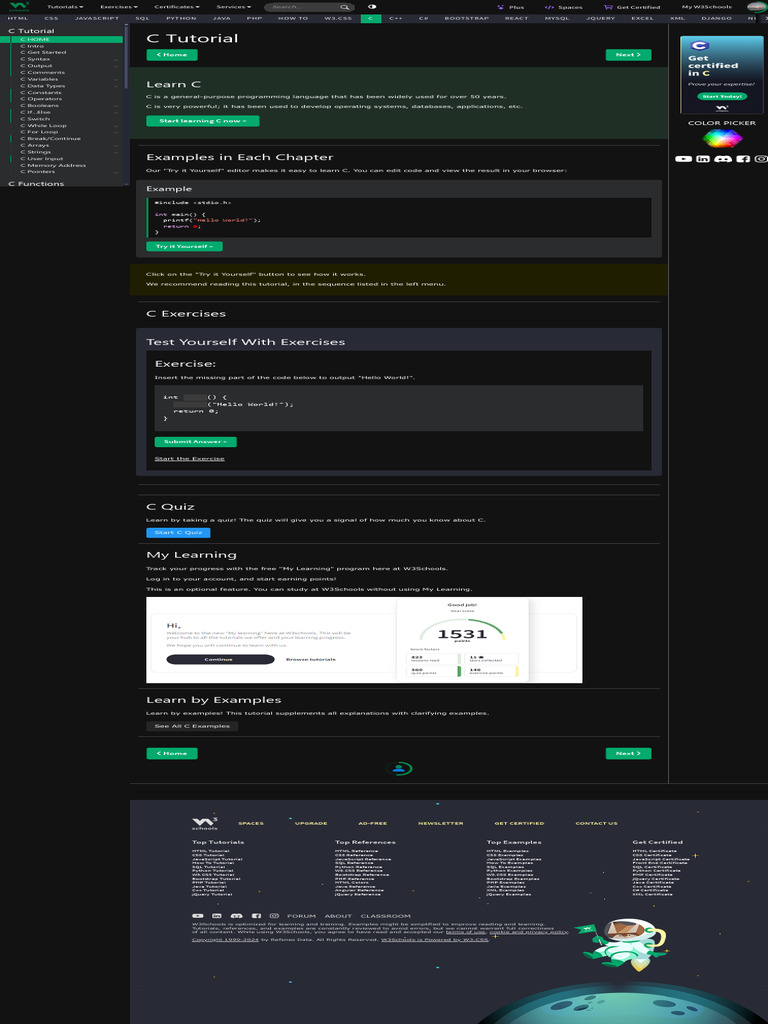768x1024 pixels.
Task: Open the hexagonal color picker
Action: tap(722, 138)
